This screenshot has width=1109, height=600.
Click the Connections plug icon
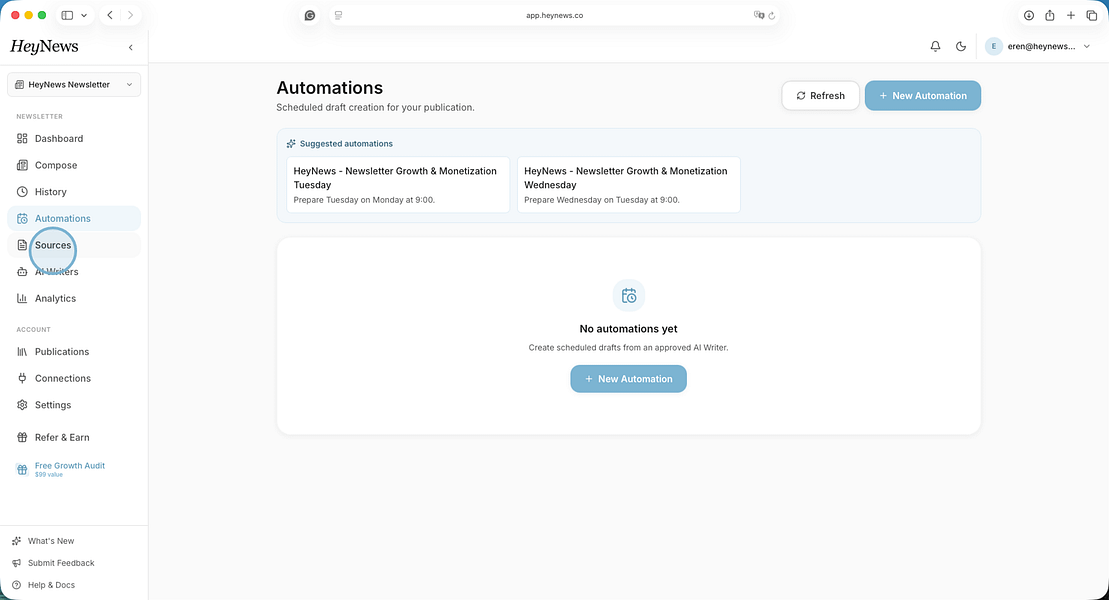pos(22,379)
